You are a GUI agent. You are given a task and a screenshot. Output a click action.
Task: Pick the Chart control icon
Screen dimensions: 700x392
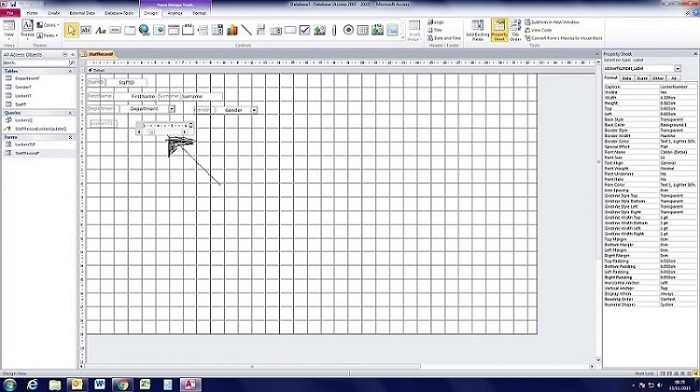coord(232,30)
